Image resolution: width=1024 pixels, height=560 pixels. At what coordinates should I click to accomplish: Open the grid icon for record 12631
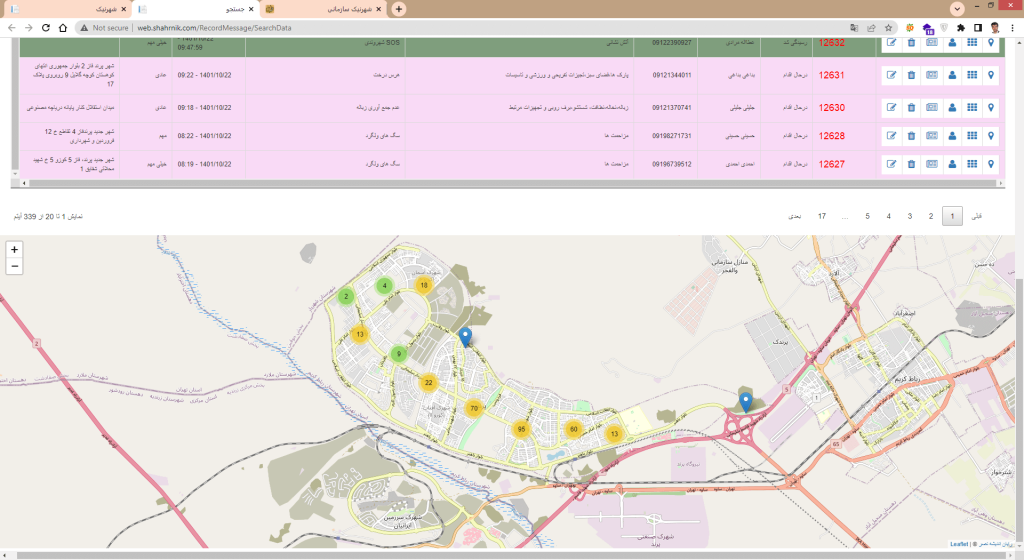971,75
